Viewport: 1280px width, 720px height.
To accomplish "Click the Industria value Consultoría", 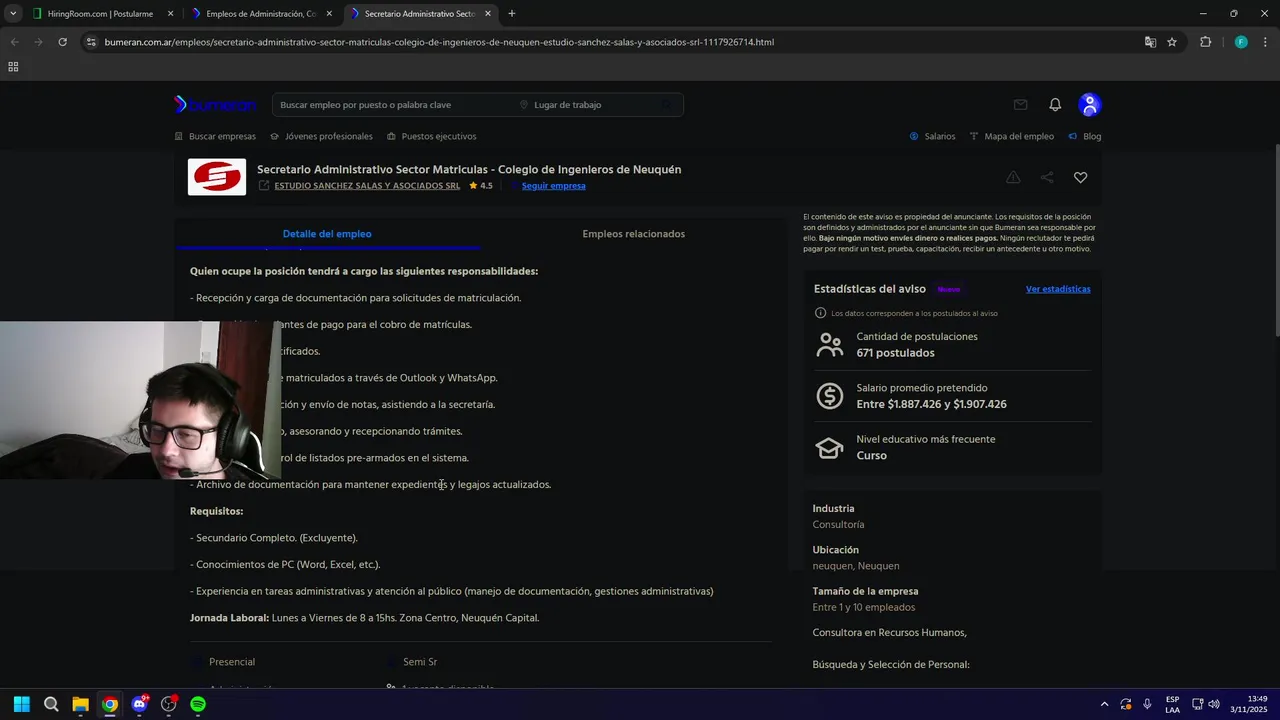I will (838, 525).
